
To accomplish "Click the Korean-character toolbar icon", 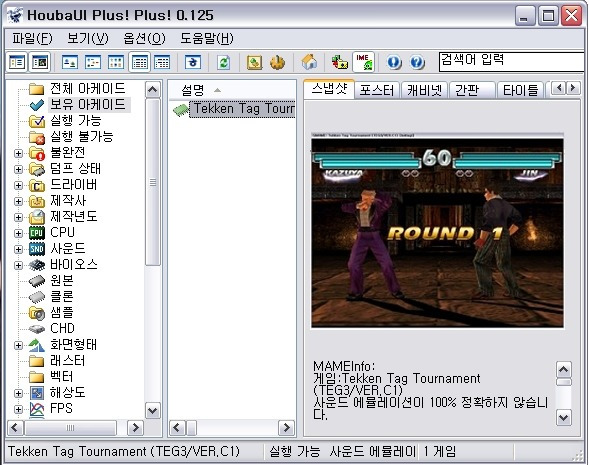I will click(193, 62).
